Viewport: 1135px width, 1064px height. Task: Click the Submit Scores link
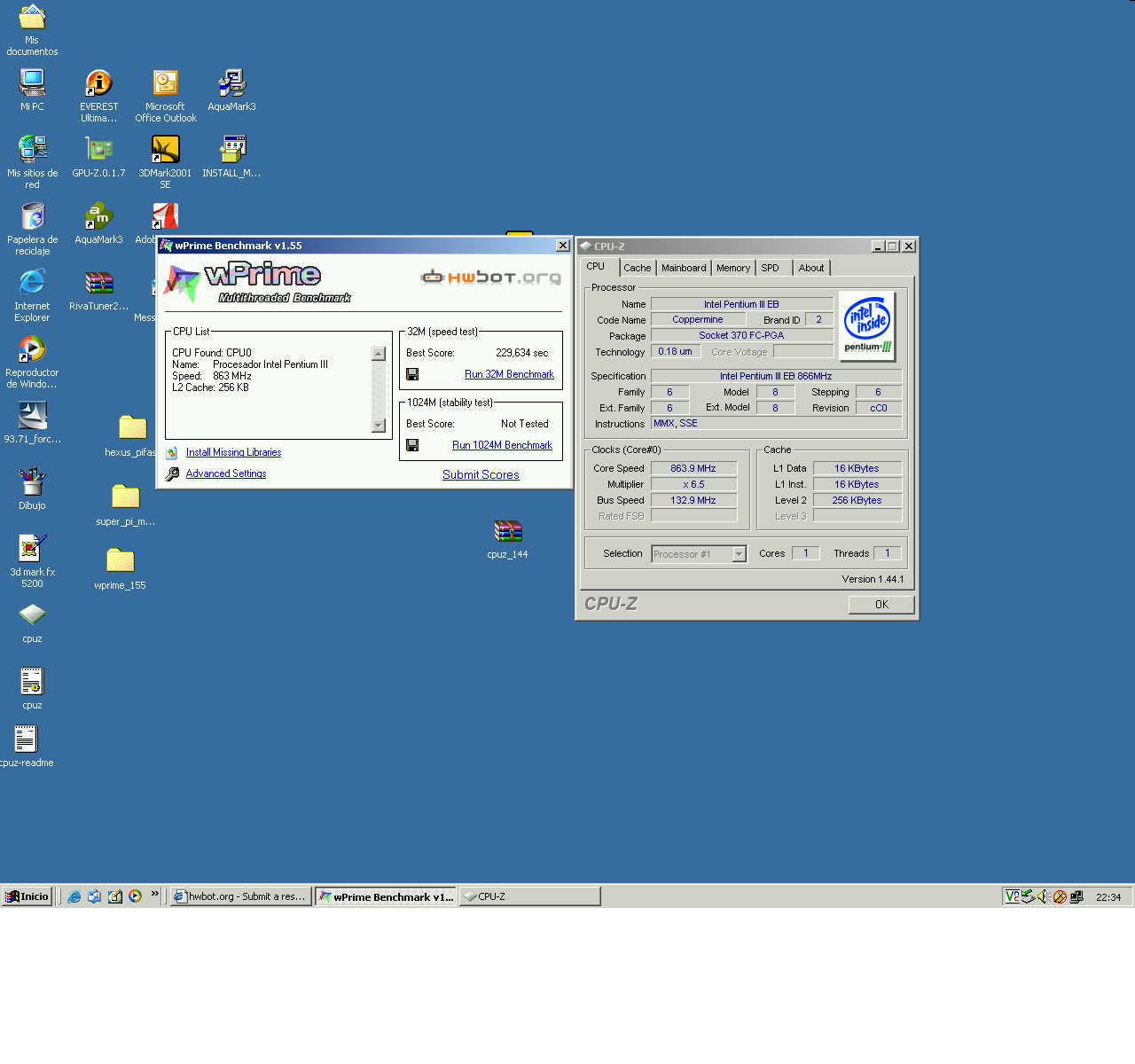pyautogui.click(x=481, y=474)
